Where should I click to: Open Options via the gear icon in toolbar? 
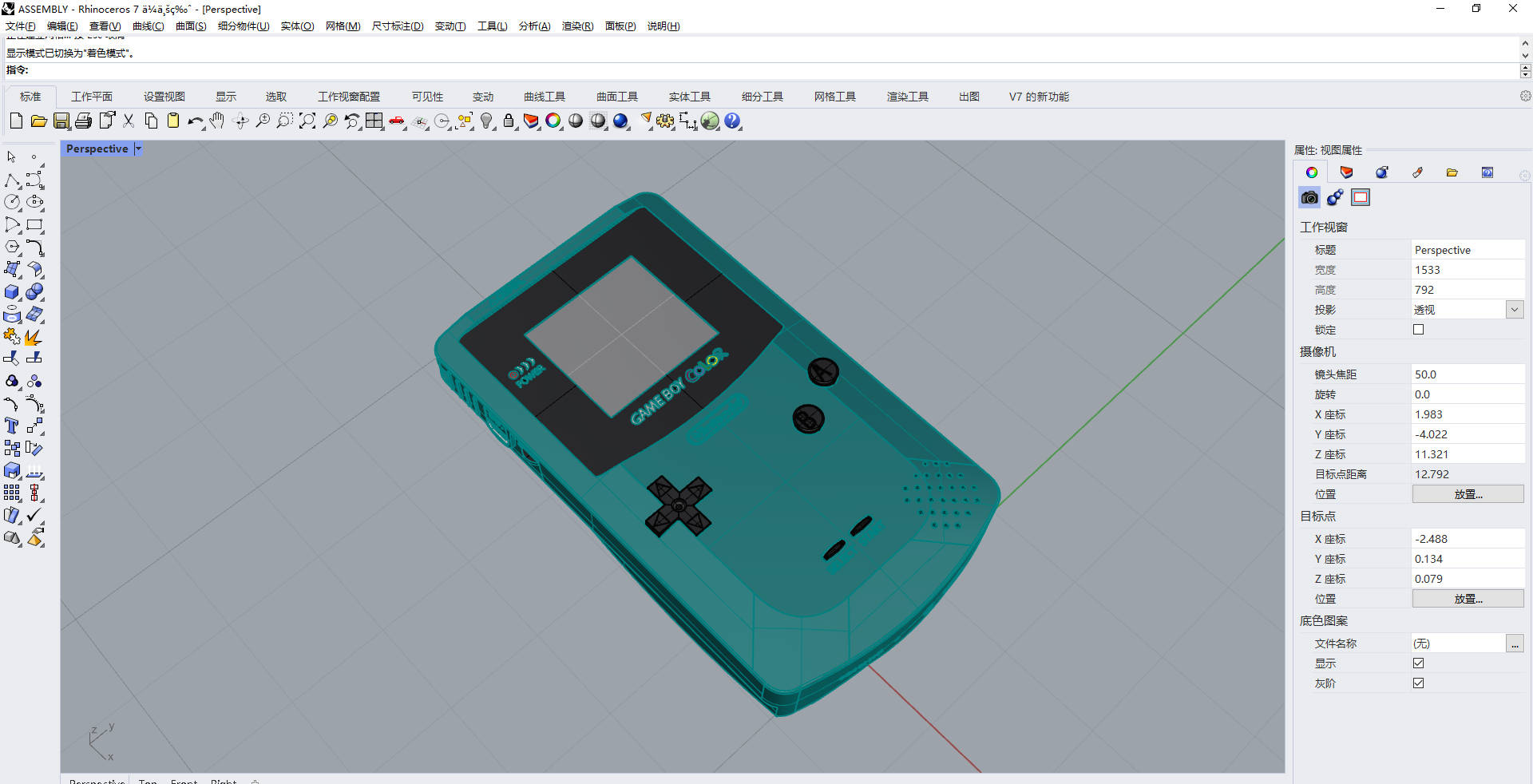(x=665, y=121)
